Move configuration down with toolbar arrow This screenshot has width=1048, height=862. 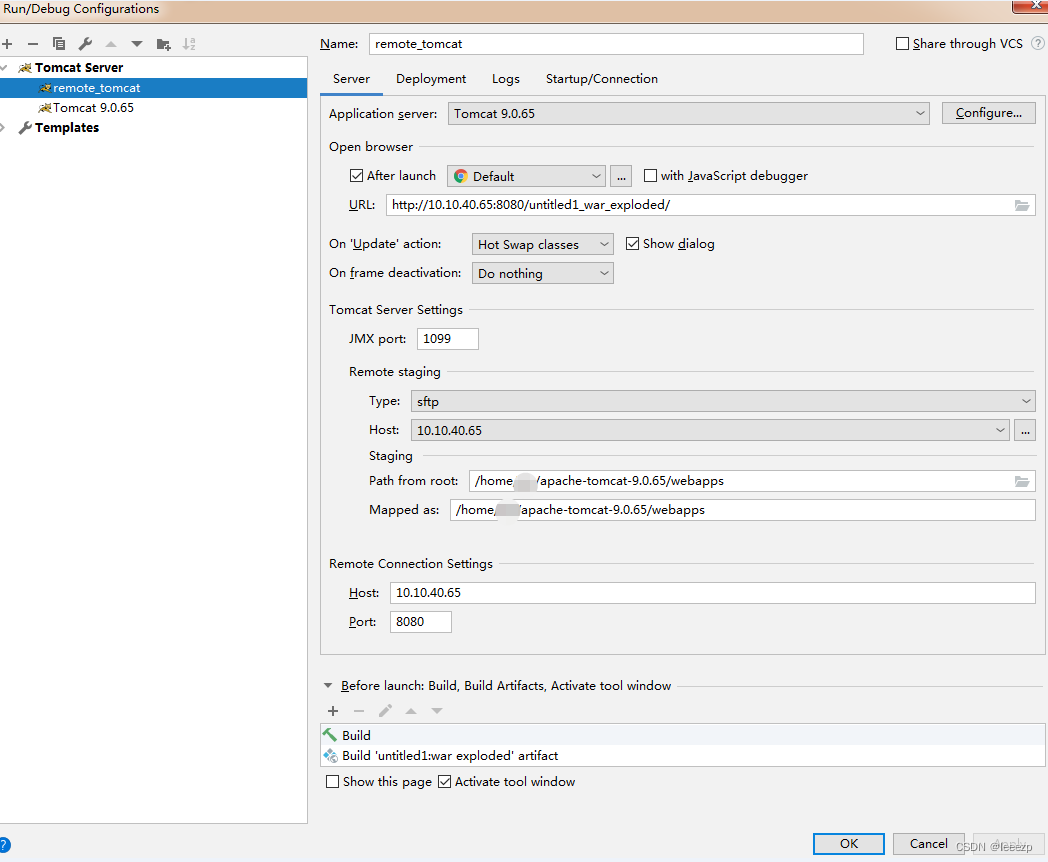tap(137, 44)
